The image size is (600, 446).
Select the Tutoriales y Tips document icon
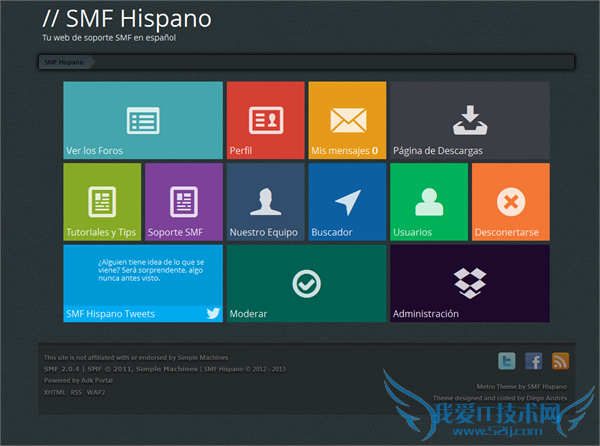pos(102,202)
